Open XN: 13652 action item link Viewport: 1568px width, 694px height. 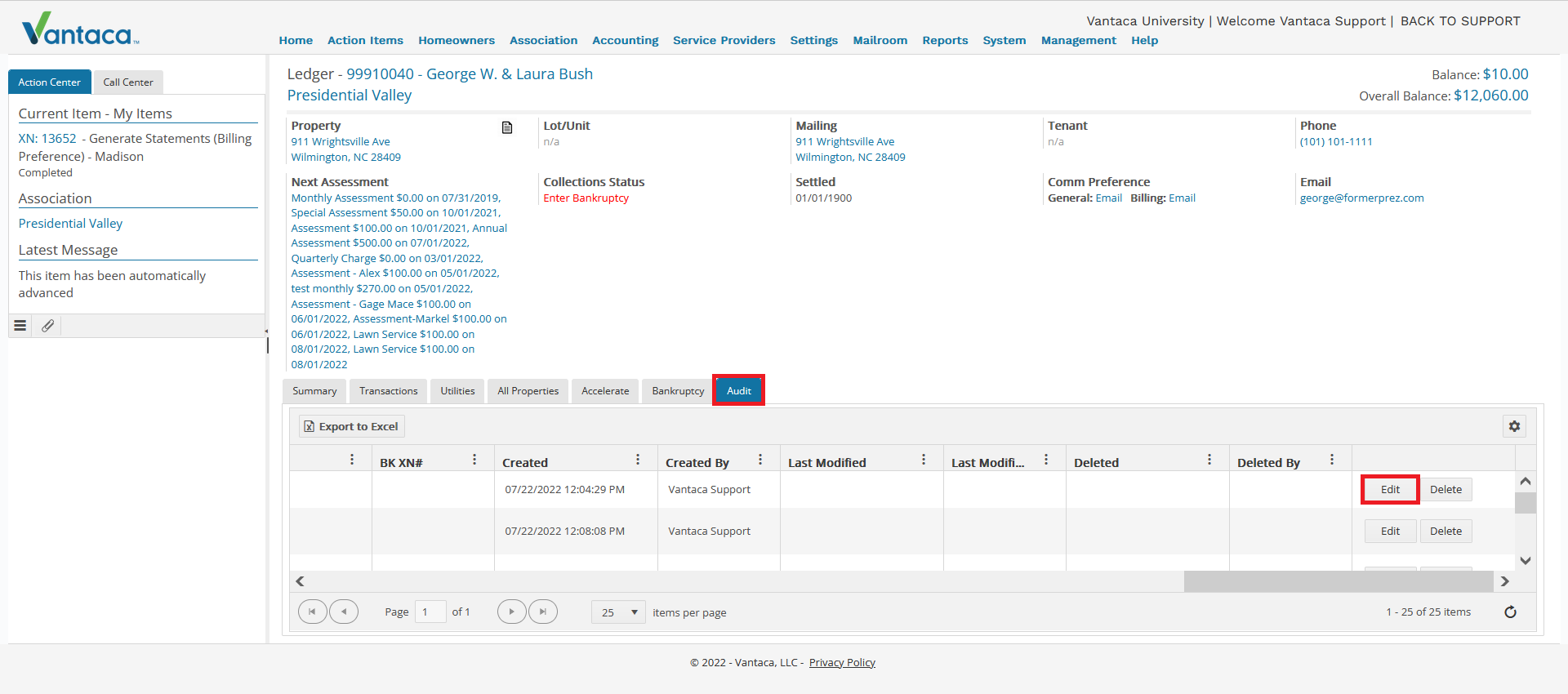pyautogui.click(x=47, y=139)
